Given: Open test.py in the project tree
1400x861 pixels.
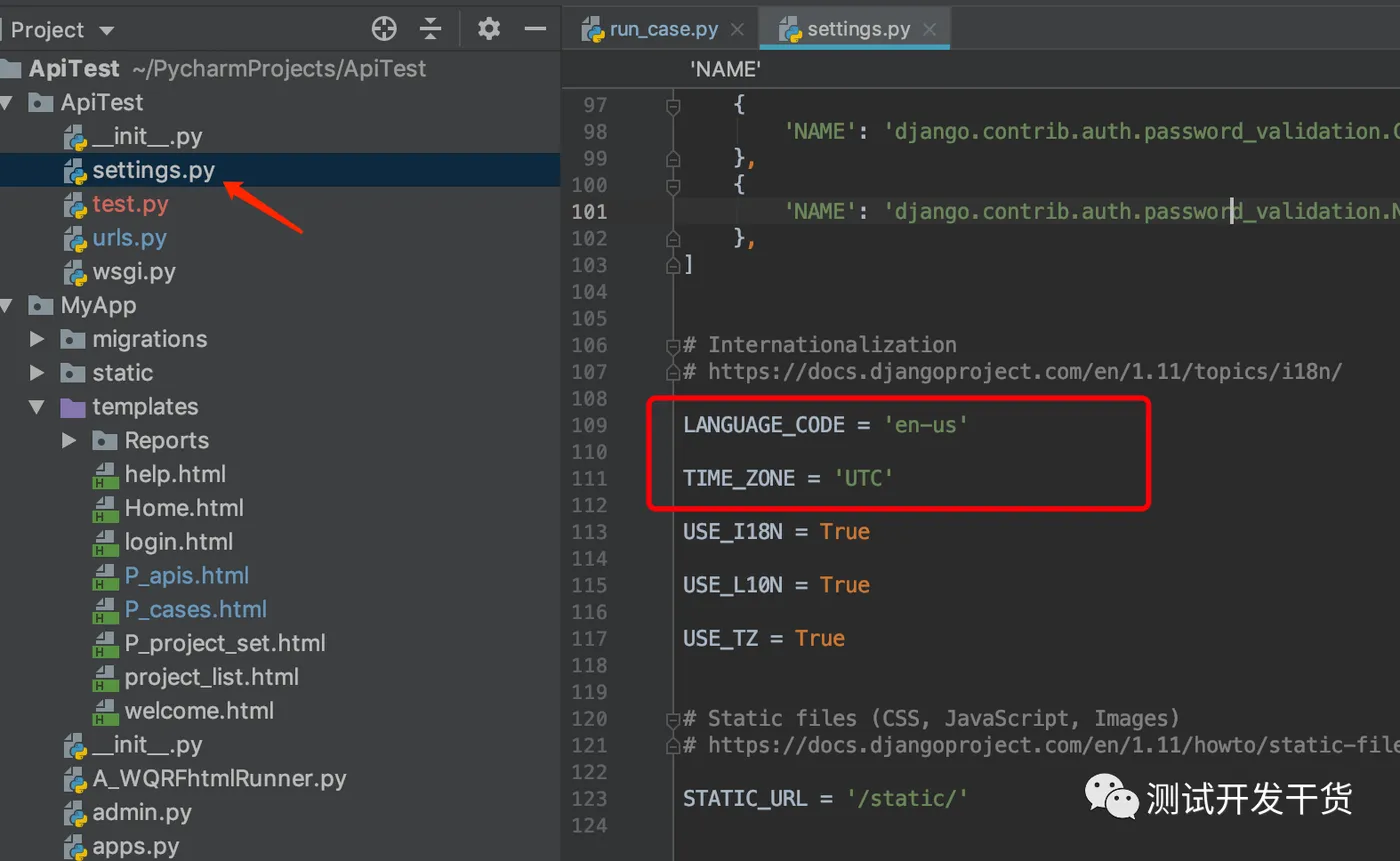Looking at the screenshot, I should pos(130,204).
